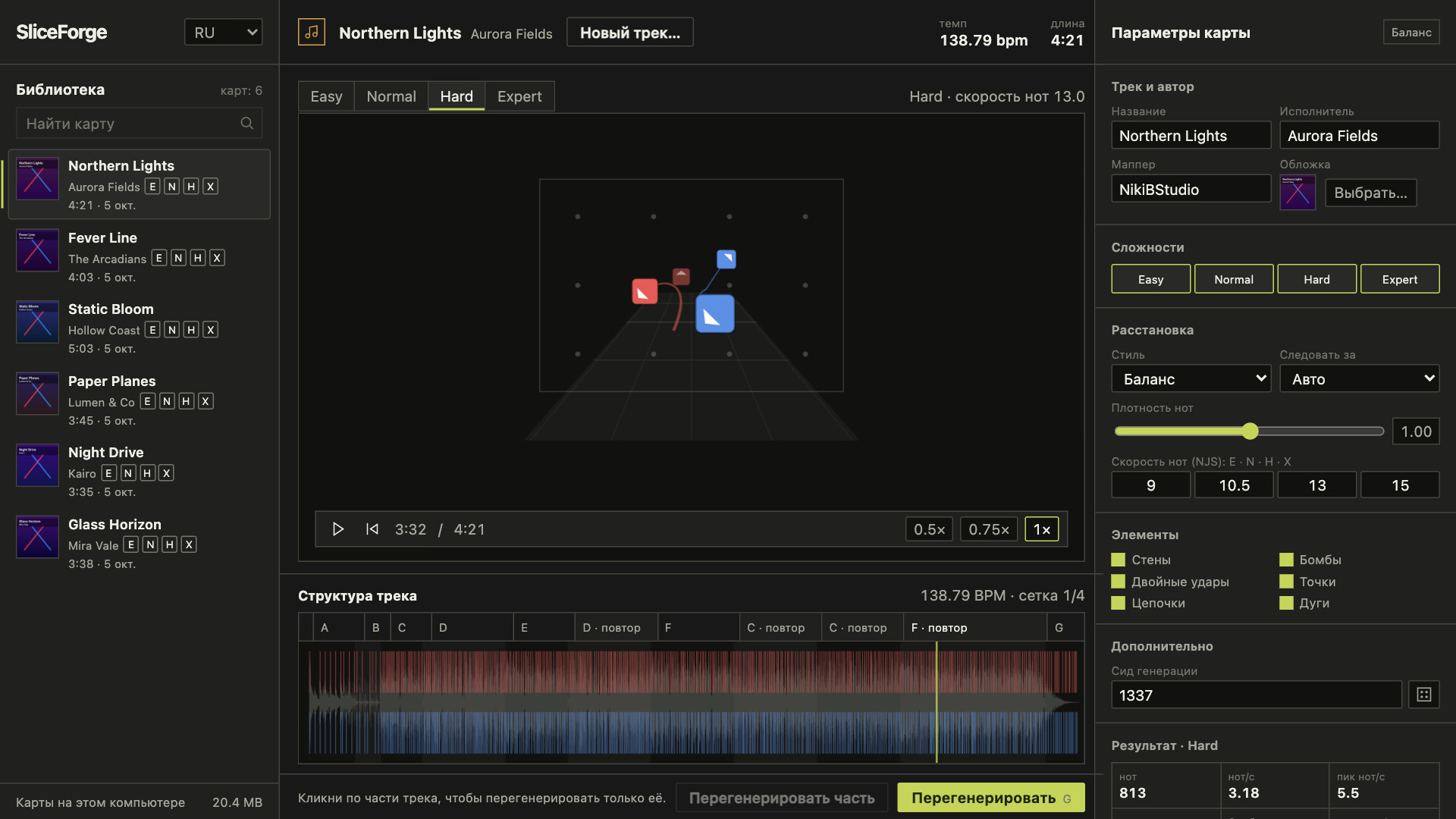Click the Найти карту search field
Viewport: 1456px width, 819px height.
click(x=139, y=123)
